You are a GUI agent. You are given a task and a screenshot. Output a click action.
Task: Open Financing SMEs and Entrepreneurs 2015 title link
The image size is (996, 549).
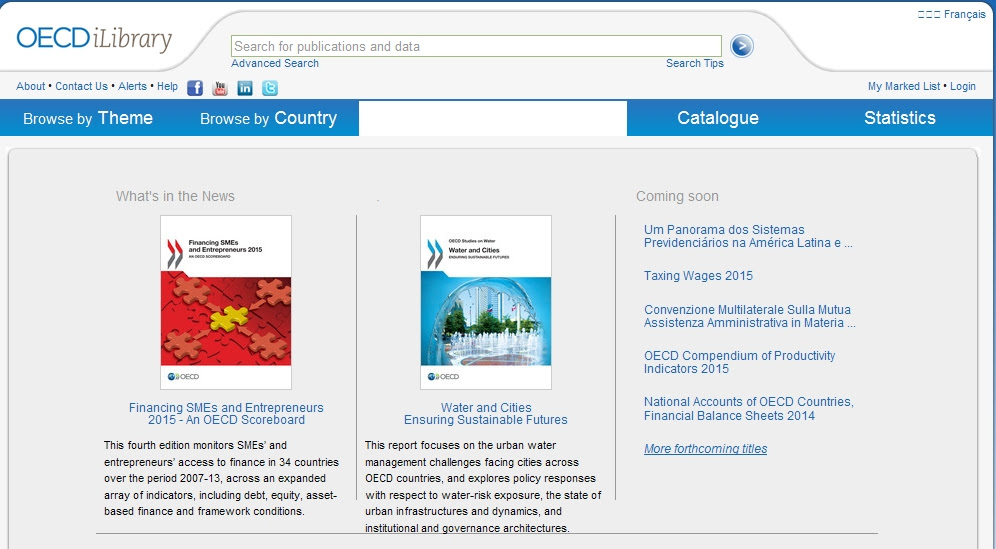point(226,414)
